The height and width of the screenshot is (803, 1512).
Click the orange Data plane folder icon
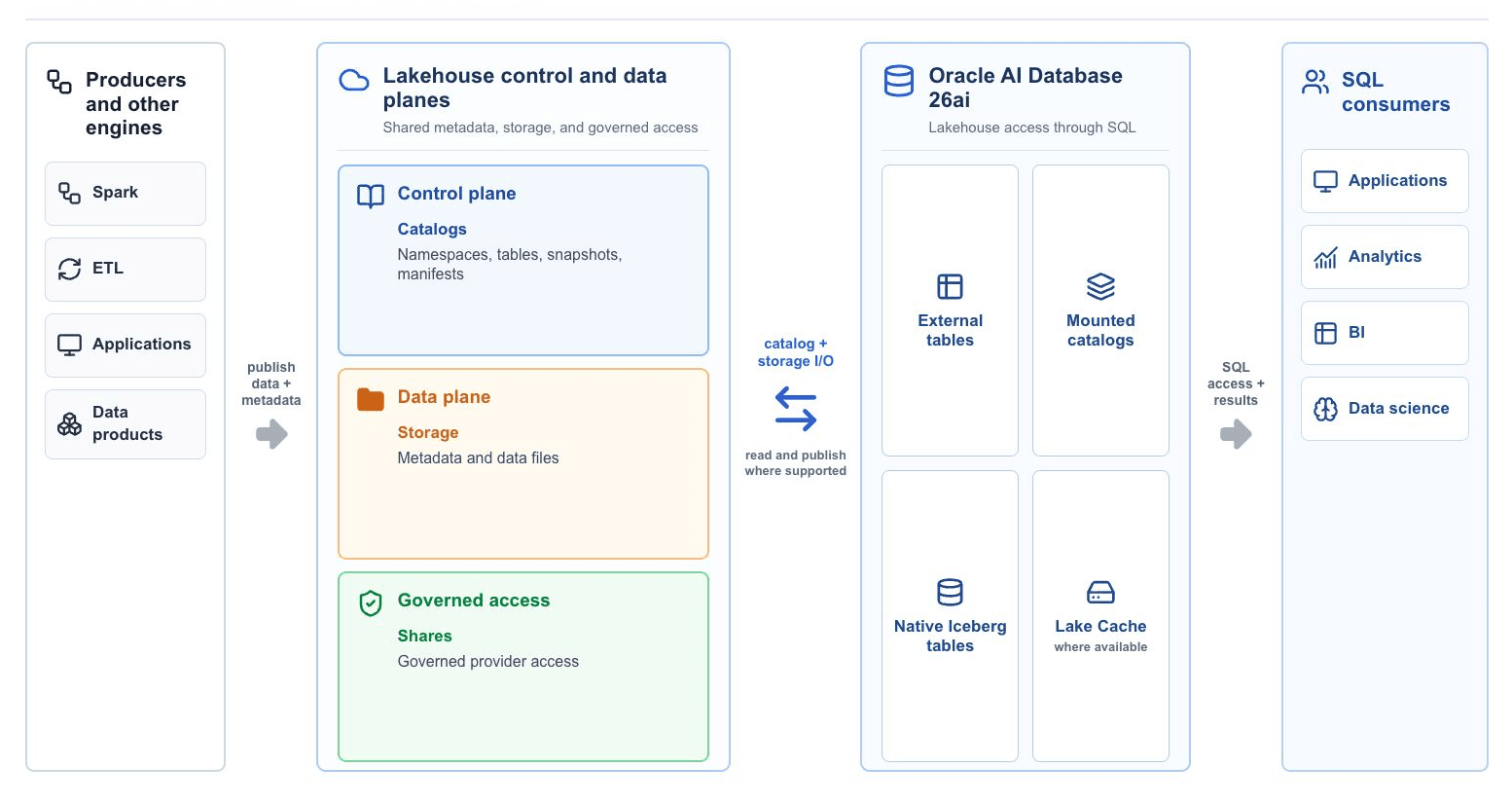pos(371,399)
